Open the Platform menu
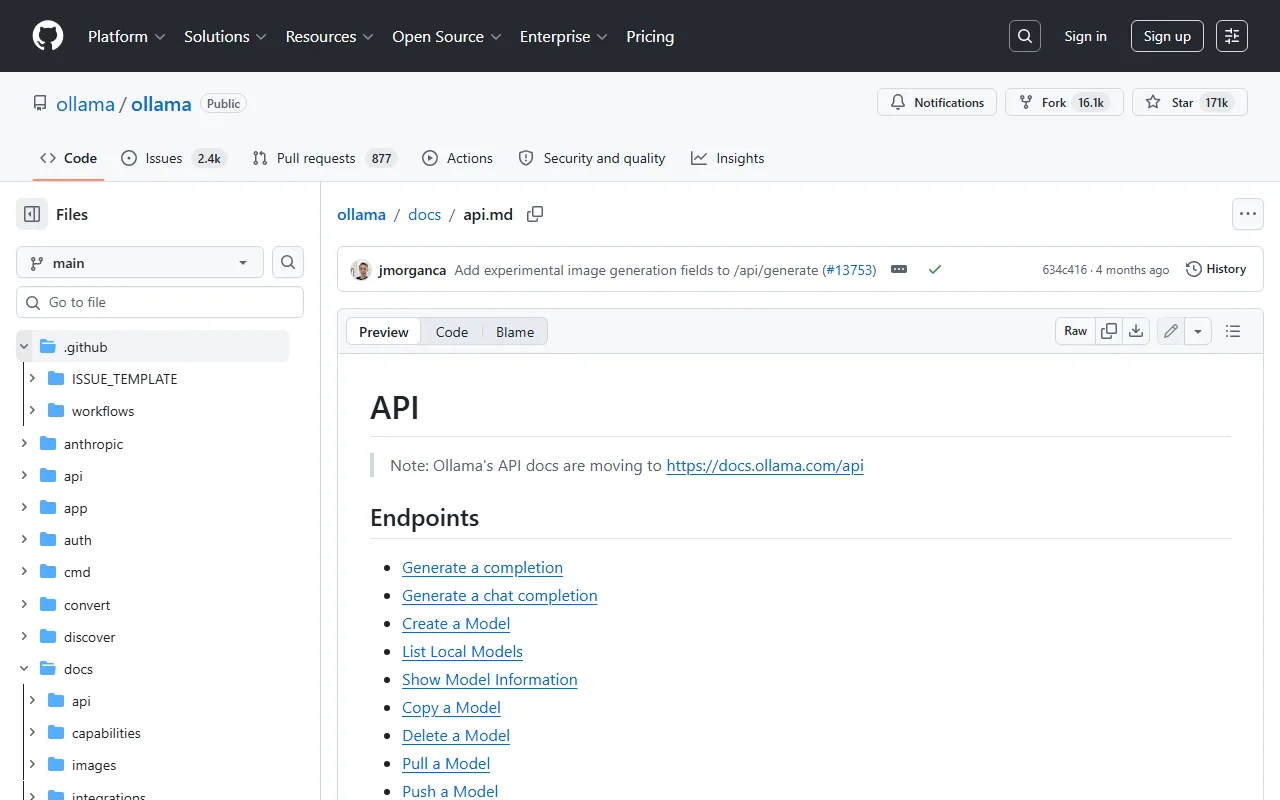 pyautogui.click(x=126, y=36)
